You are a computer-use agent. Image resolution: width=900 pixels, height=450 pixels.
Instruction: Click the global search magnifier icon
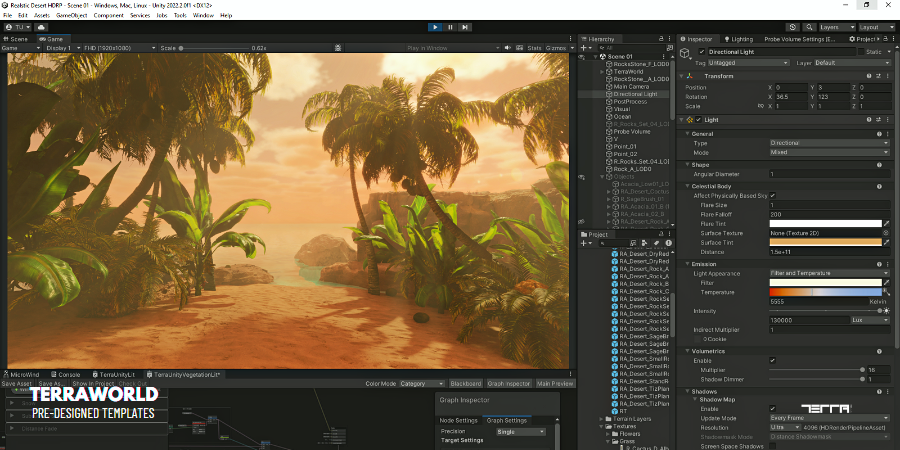[x=809, y=27]
